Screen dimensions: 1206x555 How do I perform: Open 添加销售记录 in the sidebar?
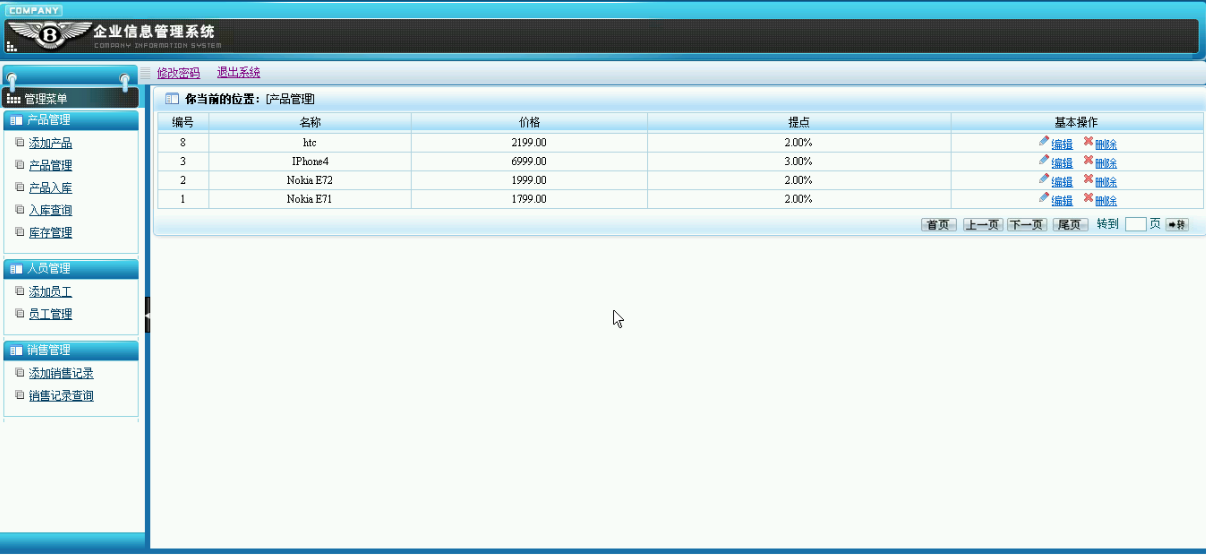coord(61,373)
